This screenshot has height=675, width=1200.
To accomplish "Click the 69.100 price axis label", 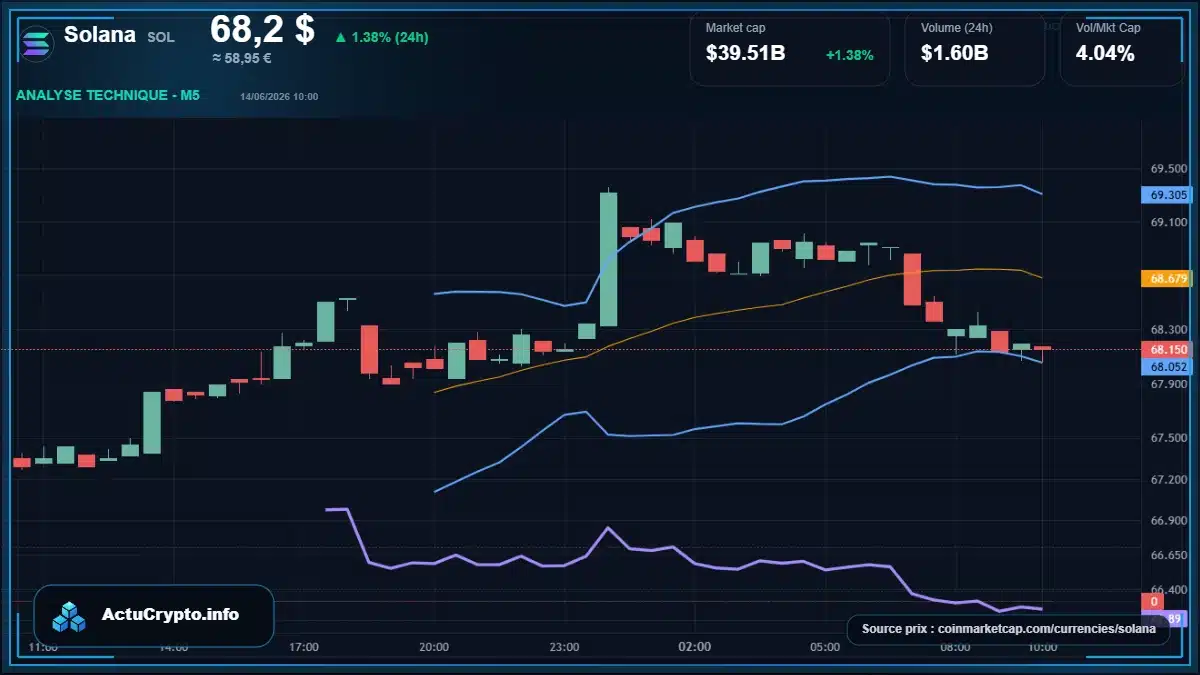I will click(x=1168, y=223).
